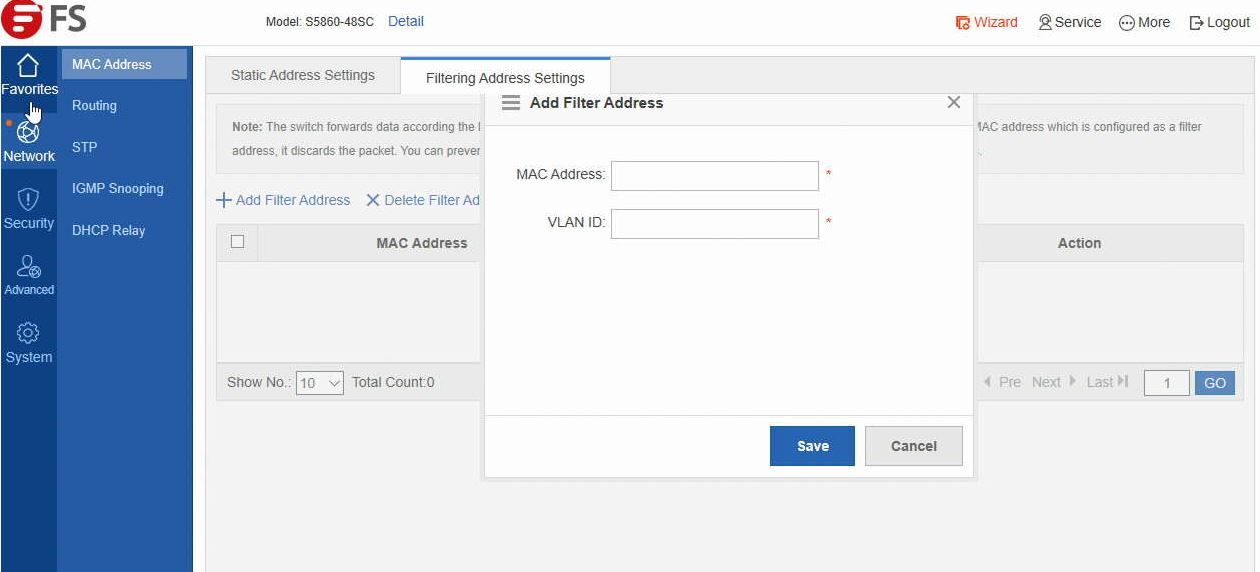
Task: Focus the MAC Address input field
Action: (714, 175)
